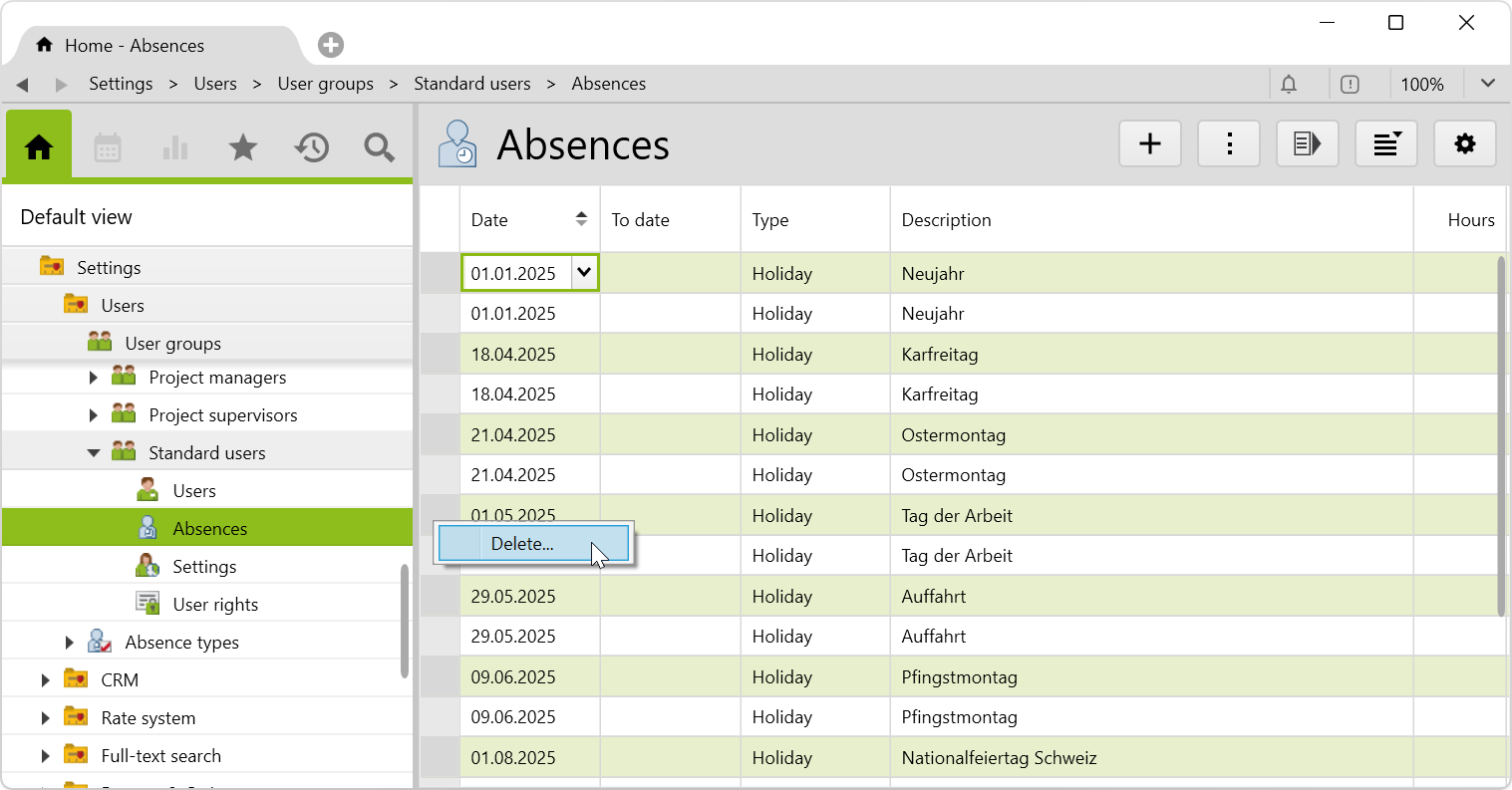Choose Delete... from the context menu
This screenshot has width=1512, height=790.
tap(522, 544)
